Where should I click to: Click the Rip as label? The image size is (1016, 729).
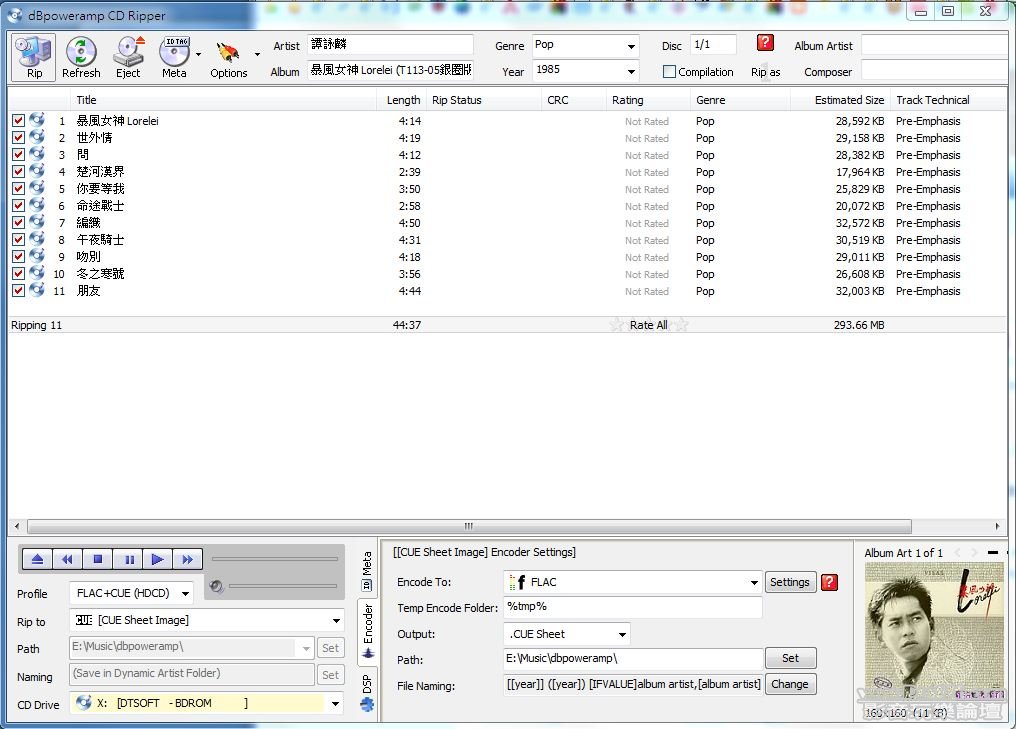765,72
